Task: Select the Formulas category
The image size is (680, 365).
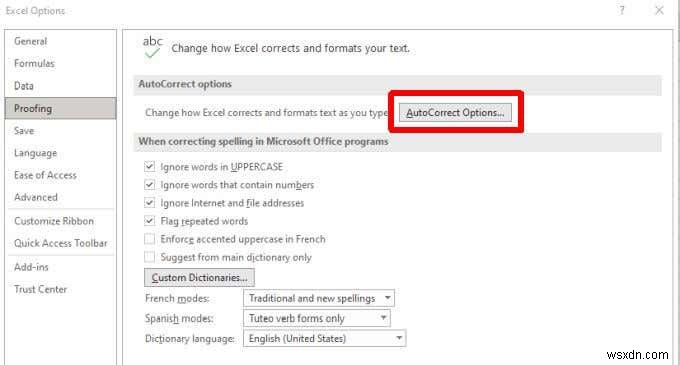Action: 60,63
